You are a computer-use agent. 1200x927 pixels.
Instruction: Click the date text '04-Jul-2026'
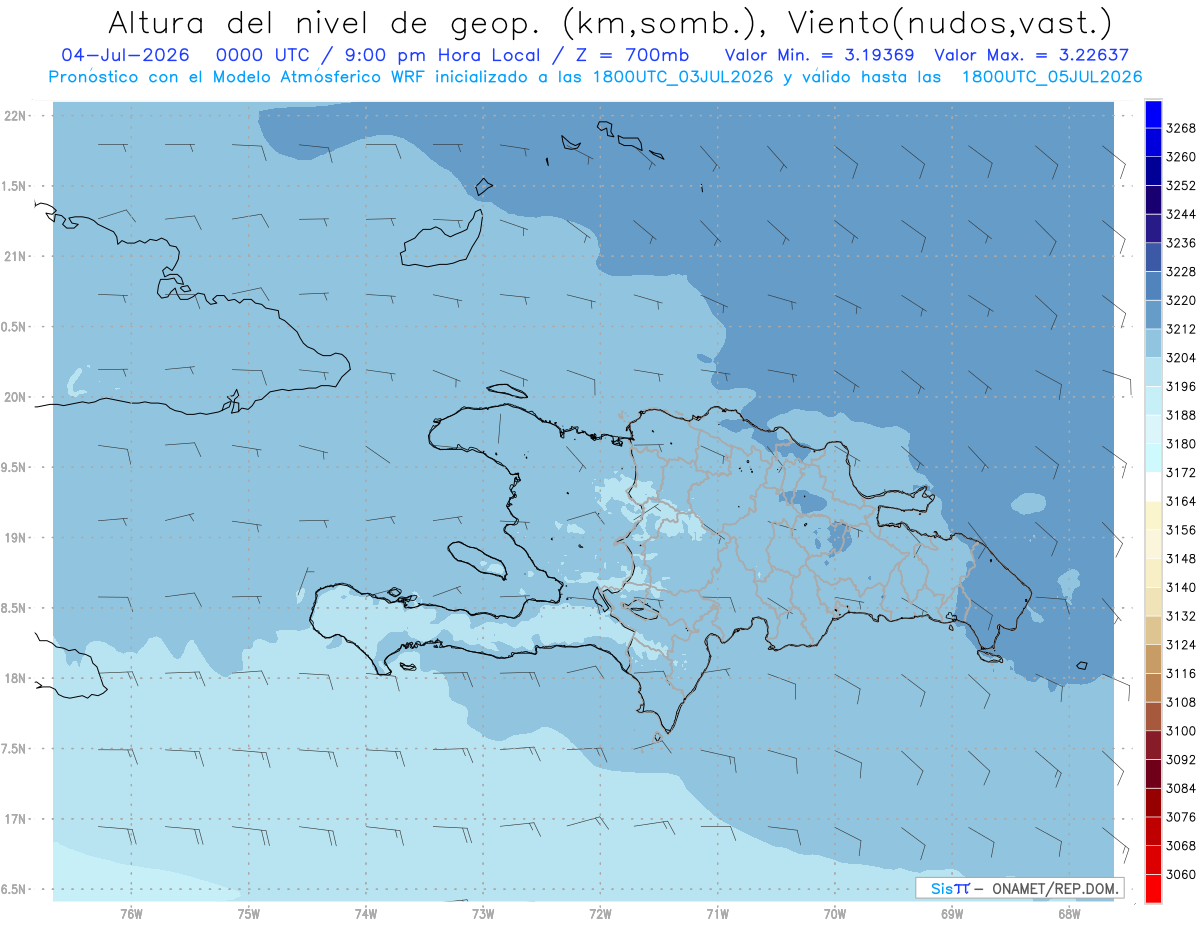click(126, 54)
